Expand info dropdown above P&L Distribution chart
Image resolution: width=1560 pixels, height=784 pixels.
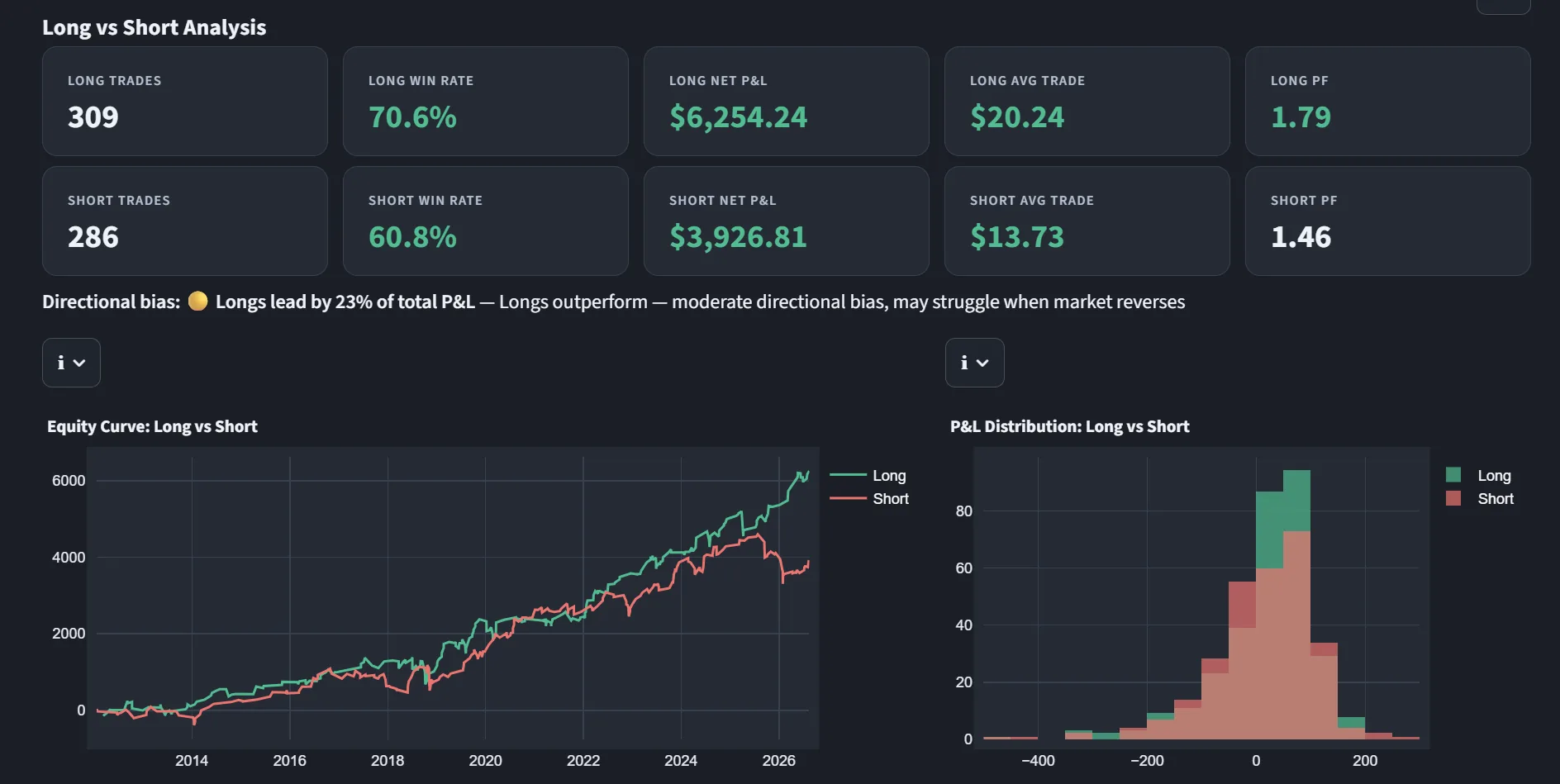click(x=974, y=363)
